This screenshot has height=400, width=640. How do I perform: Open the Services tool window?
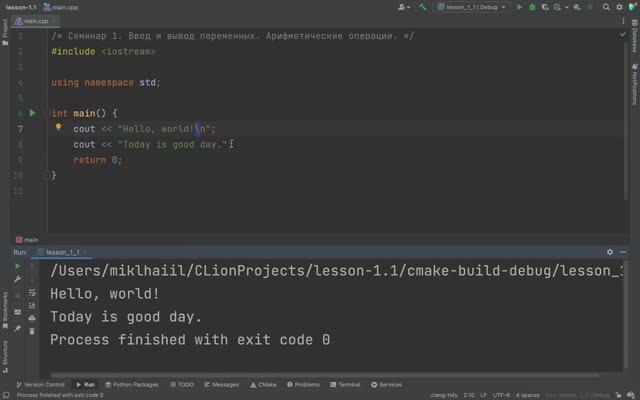point(387,384)
